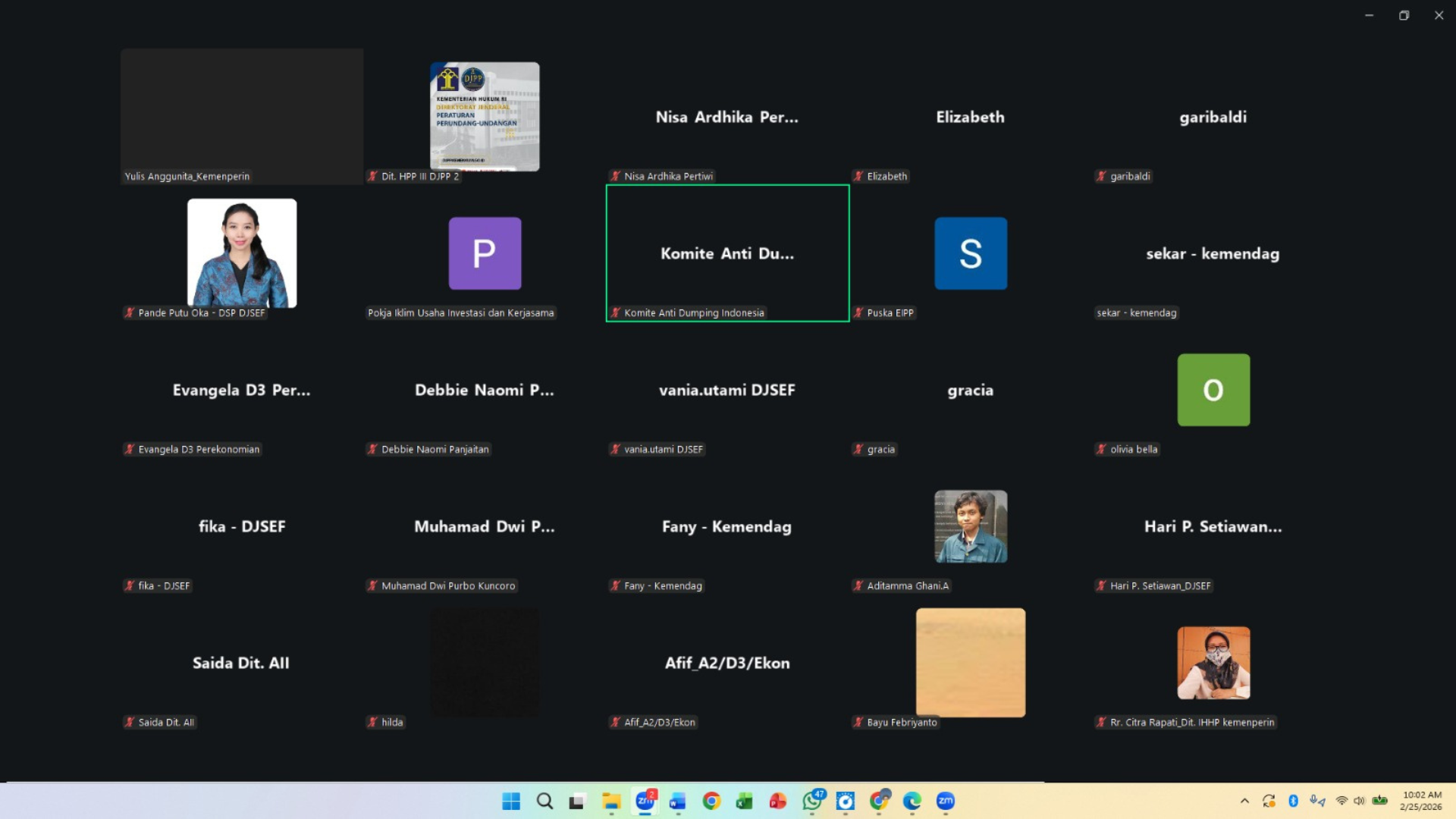The height and width of the screenshot is (819, 1456).
Task: Open PowerPoint from the taskbar
Action: coord(778,801)
